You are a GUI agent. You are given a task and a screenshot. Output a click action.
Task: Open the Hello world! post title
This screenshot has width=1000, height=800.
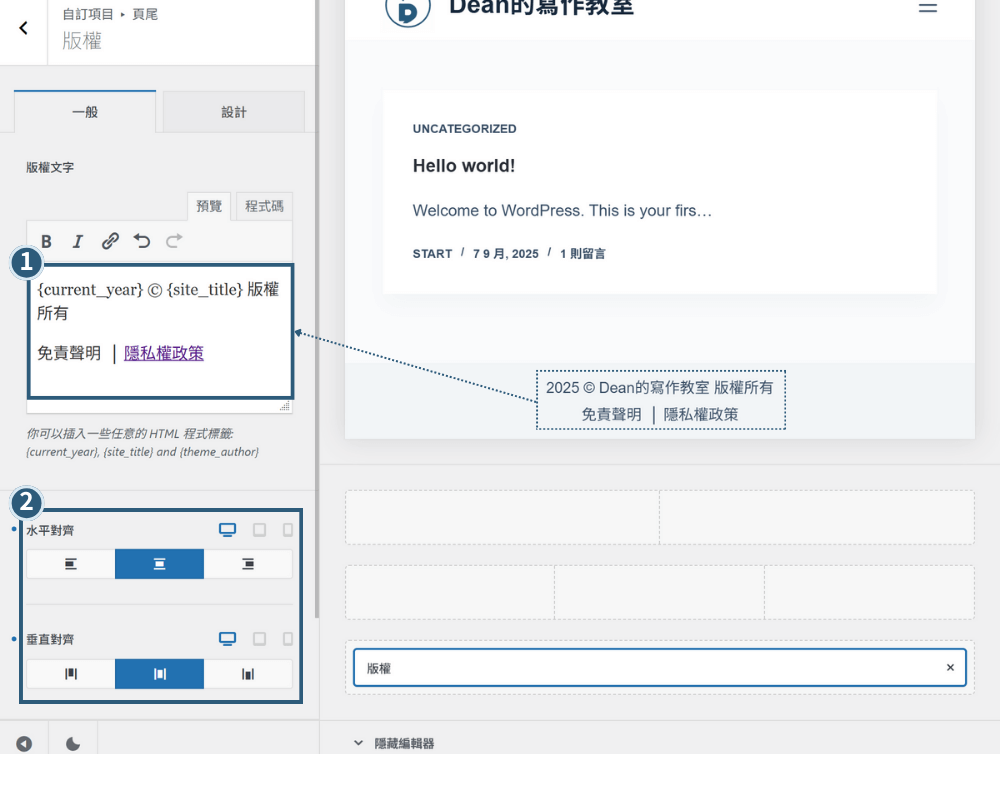click(464, 166)
